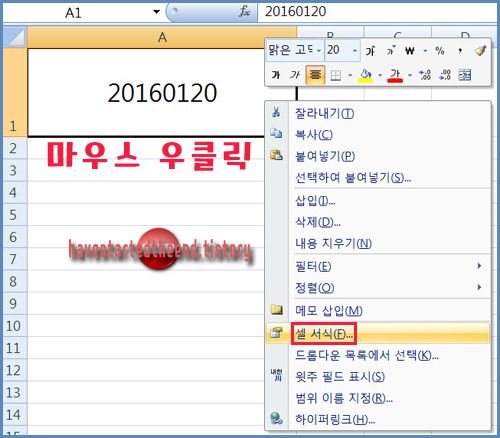Select 내용 지우기(N)
This screenshot has height=438, width=500.
pos(378,243)
